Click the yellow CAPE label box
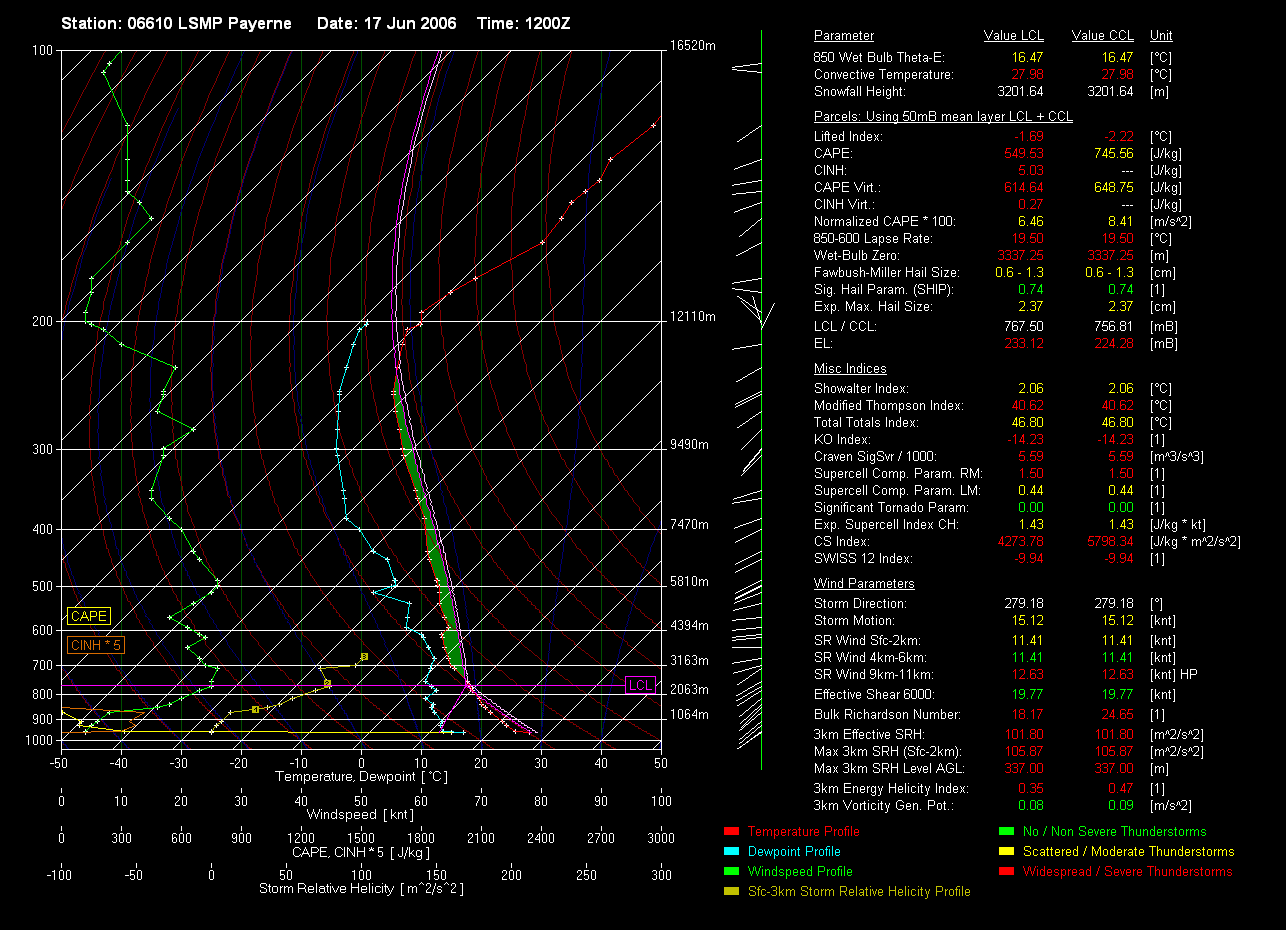 point(89,617)
